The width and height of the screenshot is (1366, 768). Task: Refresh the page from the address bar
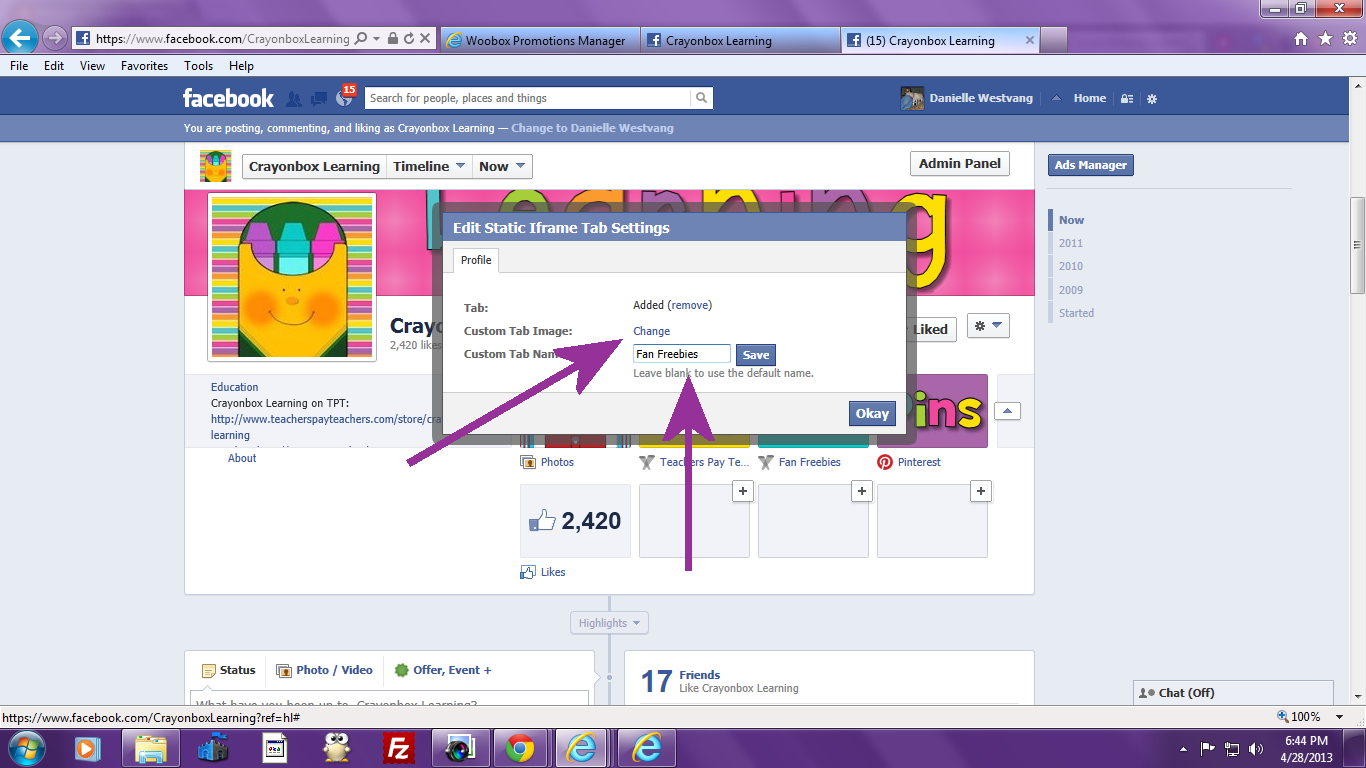coord(409,39)
